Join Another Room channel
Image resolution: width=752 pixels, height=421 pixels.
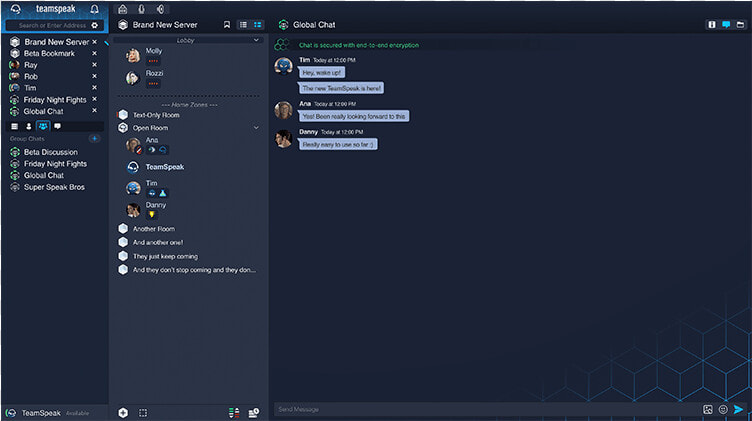pyautogui.click(x=153, y=229)
